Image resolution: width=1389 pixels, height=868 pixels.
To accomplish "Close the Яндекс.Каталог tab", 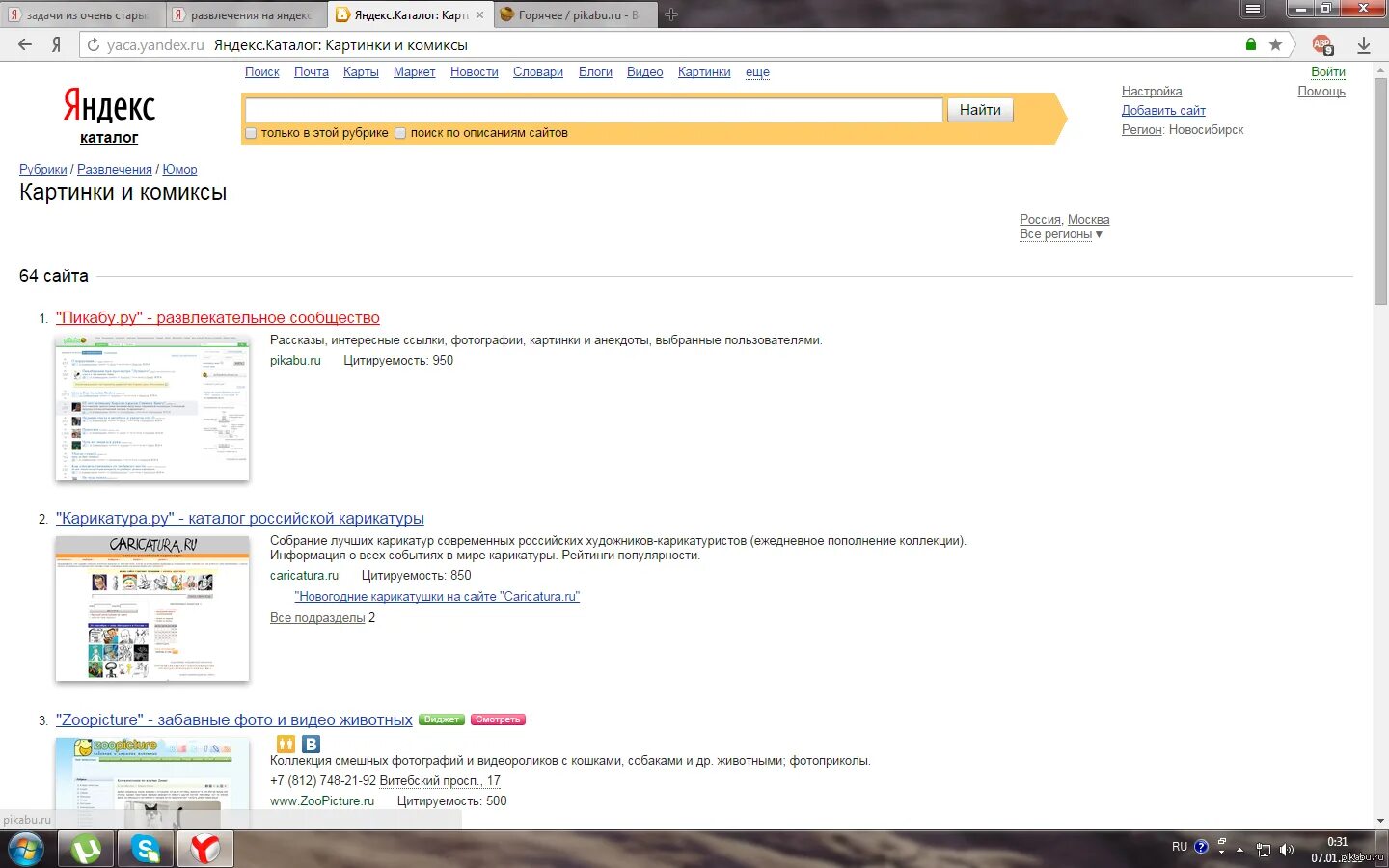I will (x=479, y=14).
